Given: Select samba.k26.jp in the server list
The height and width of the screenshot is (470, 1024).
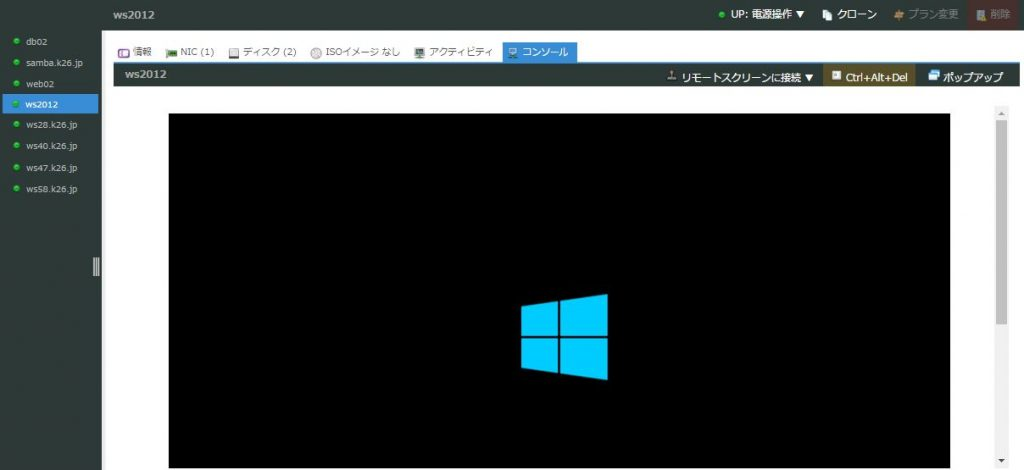Looking at the screenshot, I should pos(54,62).
